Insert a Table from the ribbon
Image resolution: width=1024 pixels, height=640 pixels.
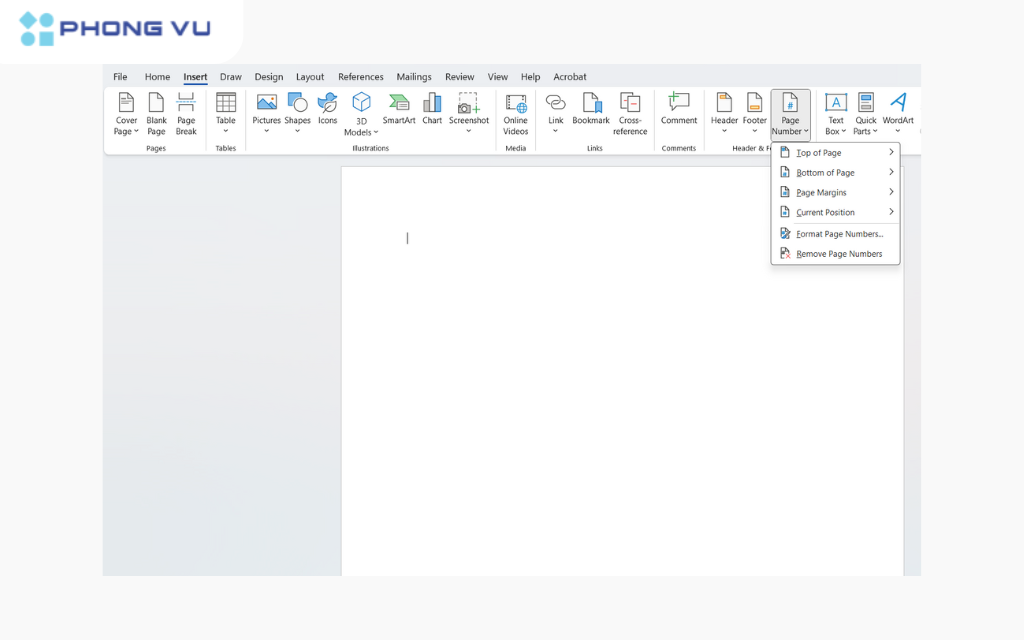point(225,112)
